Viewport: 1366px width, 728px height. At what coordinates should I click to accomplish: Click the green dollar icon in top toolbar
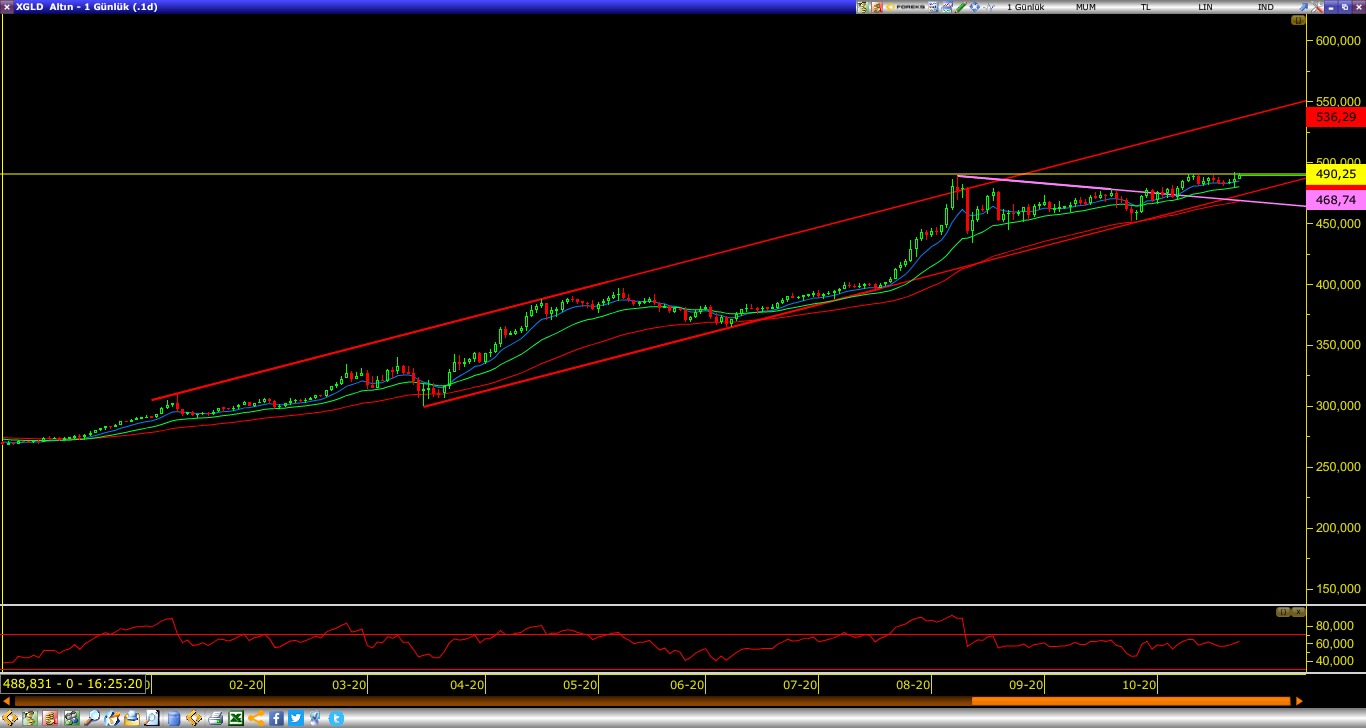click(863, 7)
